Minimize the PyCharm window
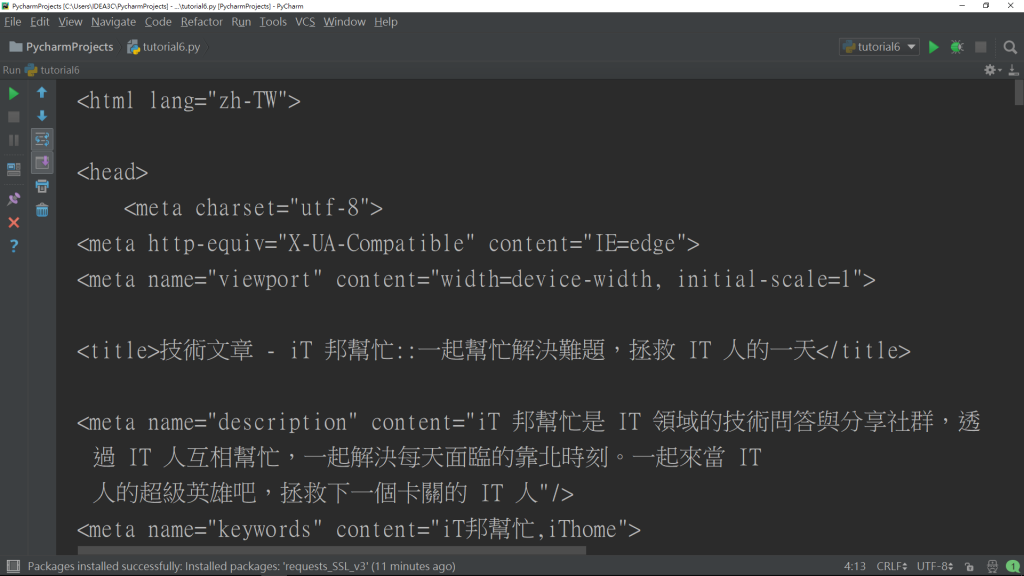The height and width of the screenshot is (576, 1024). pos(962,5)
